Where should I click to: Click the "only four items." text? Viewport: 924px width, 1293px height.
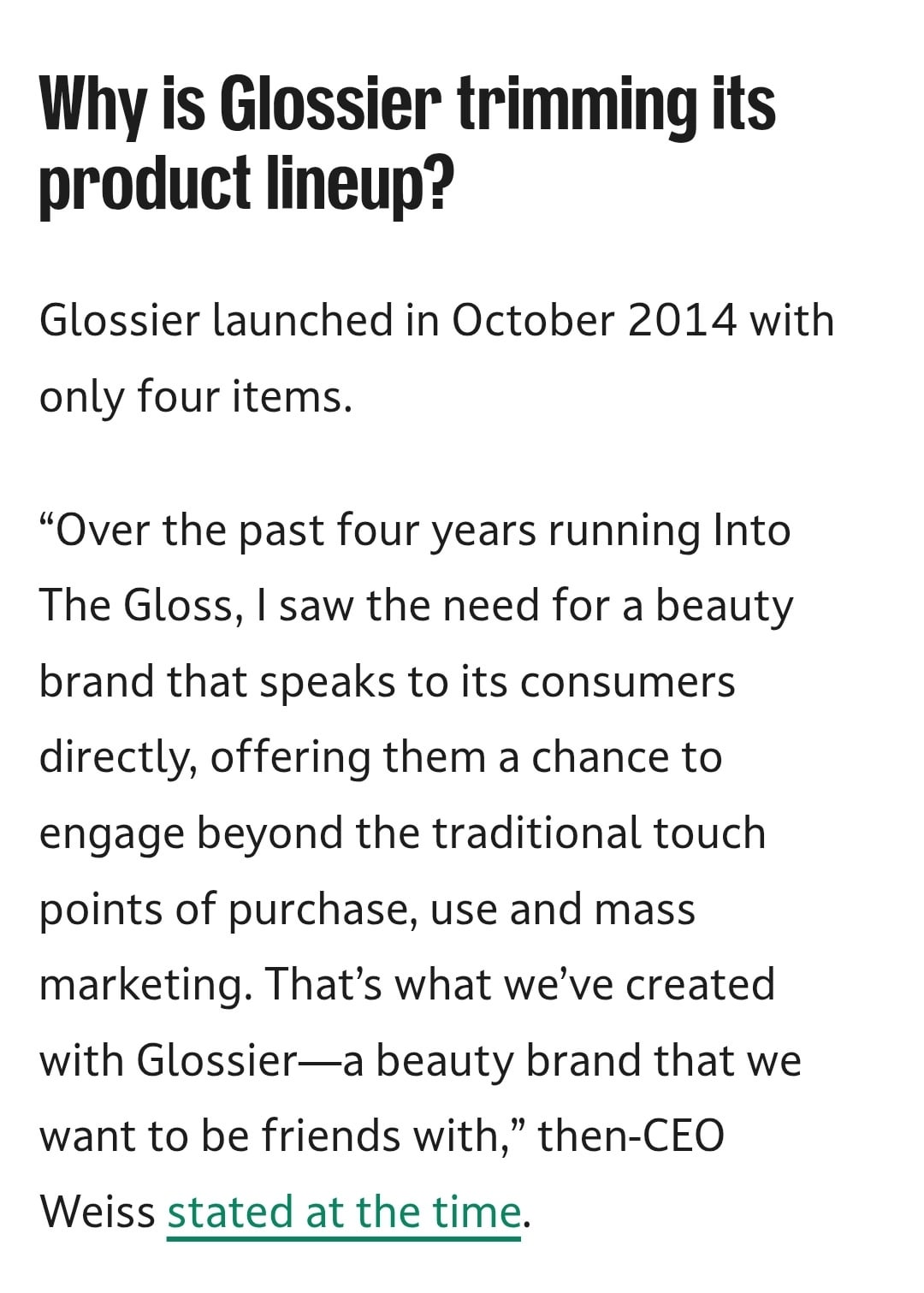196,396
